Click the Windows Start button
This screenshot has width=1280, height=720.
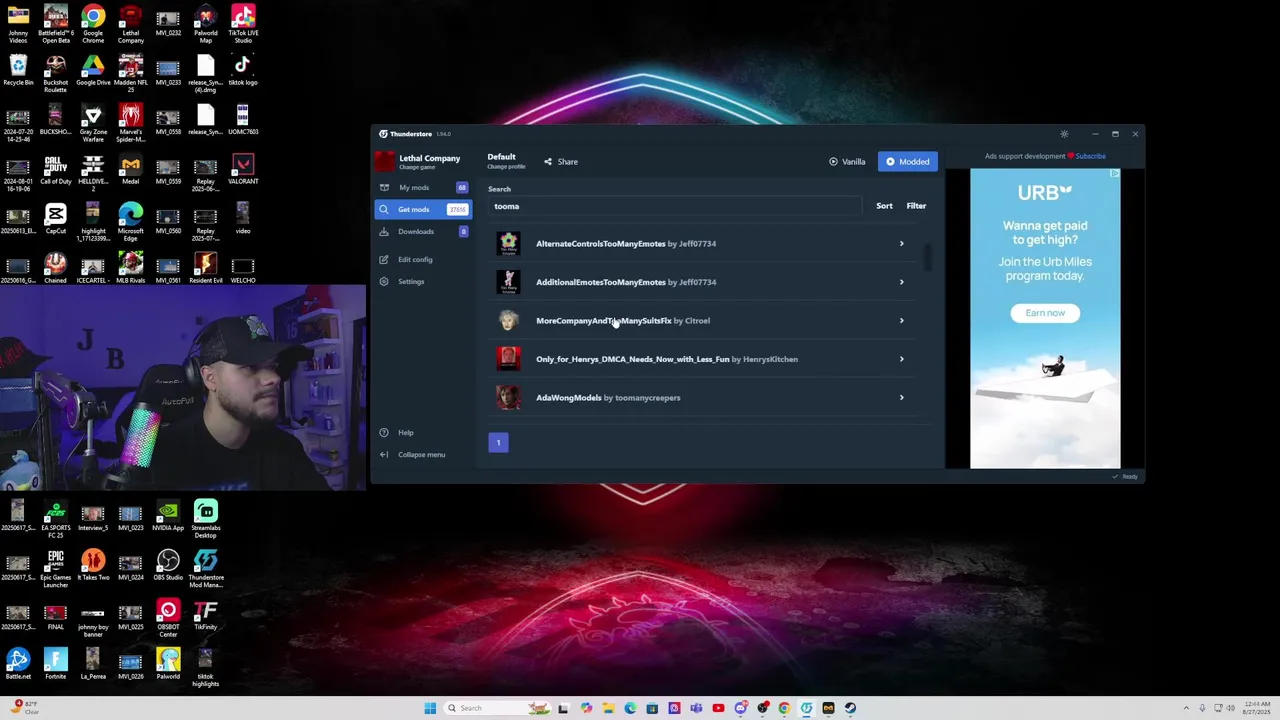pyautogui.click(x=430, y=708)
